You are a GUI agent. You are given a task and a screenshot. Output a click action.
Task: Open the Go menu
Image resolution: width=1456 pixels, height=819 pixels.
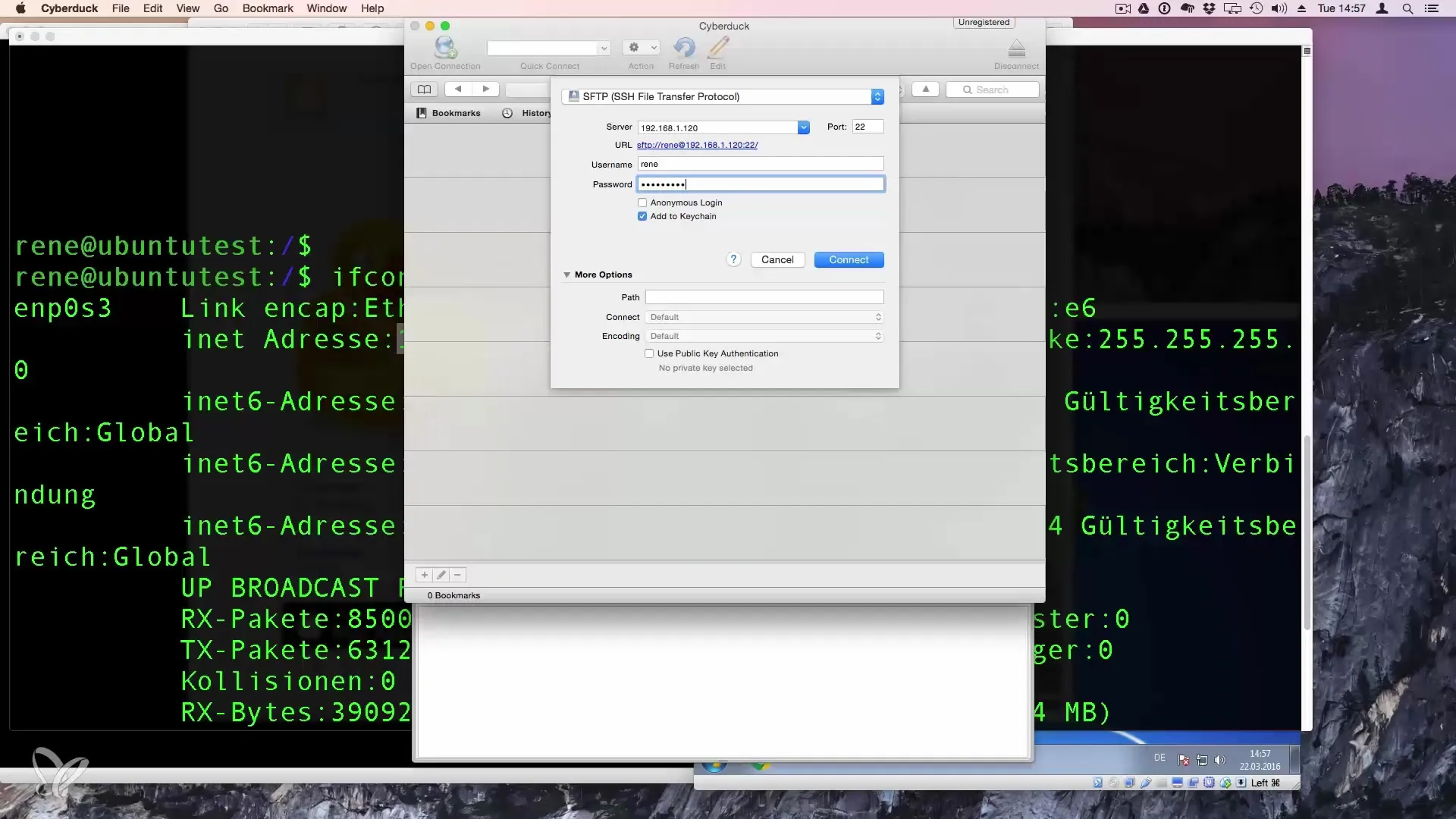221,8
